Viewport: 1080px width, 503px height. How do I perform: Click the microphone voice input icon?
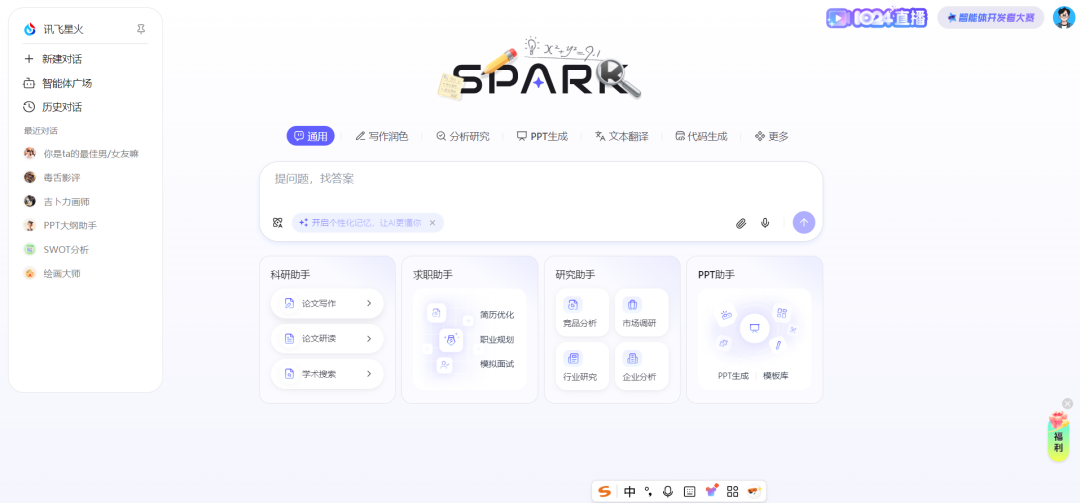pos(765,223)
